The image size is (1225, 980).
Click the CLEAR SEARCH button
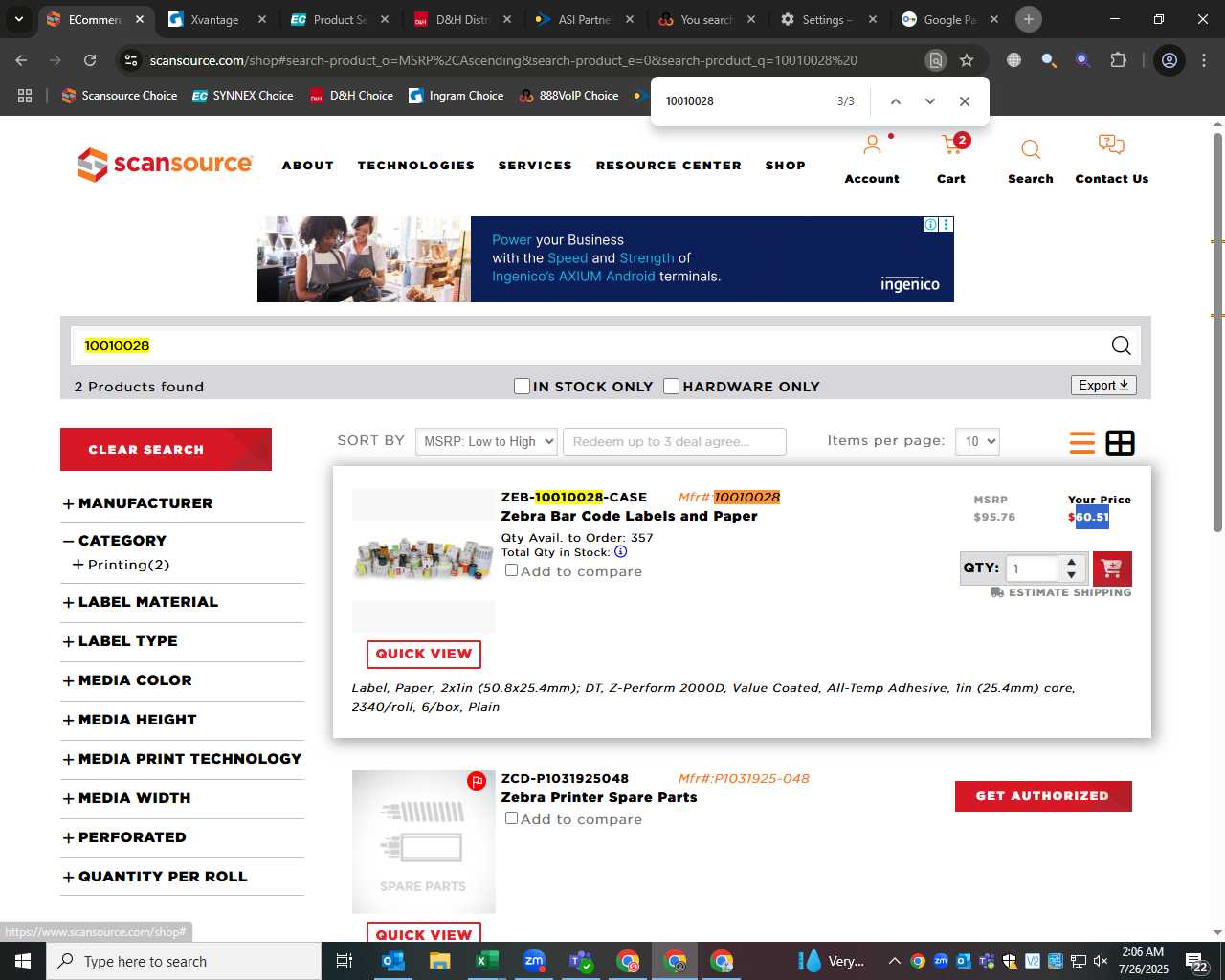[x=166, y=449]
